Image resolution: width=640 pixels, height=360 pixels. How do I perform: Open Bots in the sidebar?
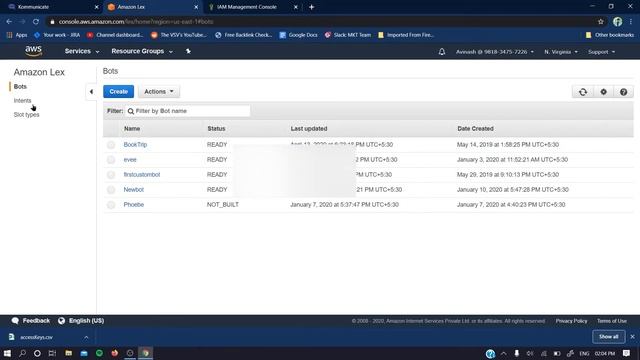pyautogui.click(x=20, y=87)
